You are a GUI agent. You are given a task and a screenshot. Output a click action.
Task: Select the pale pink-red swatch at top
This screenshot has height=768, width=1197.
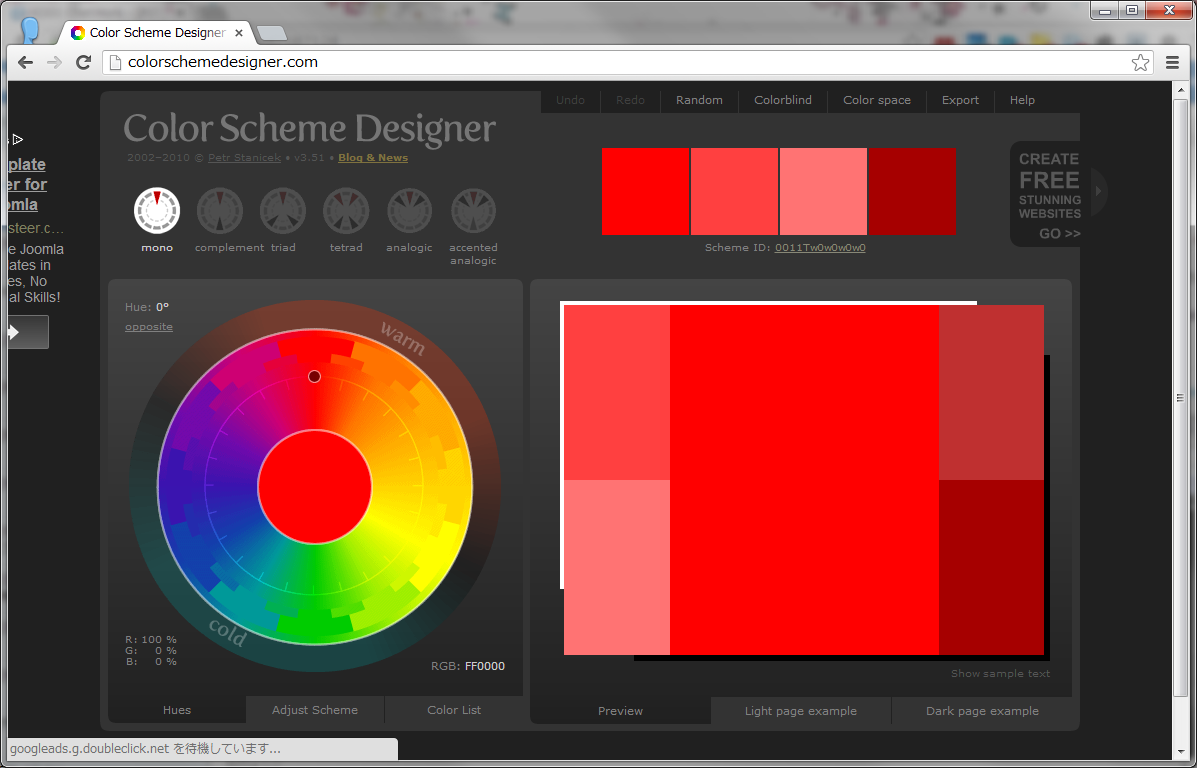click(823, 192)
